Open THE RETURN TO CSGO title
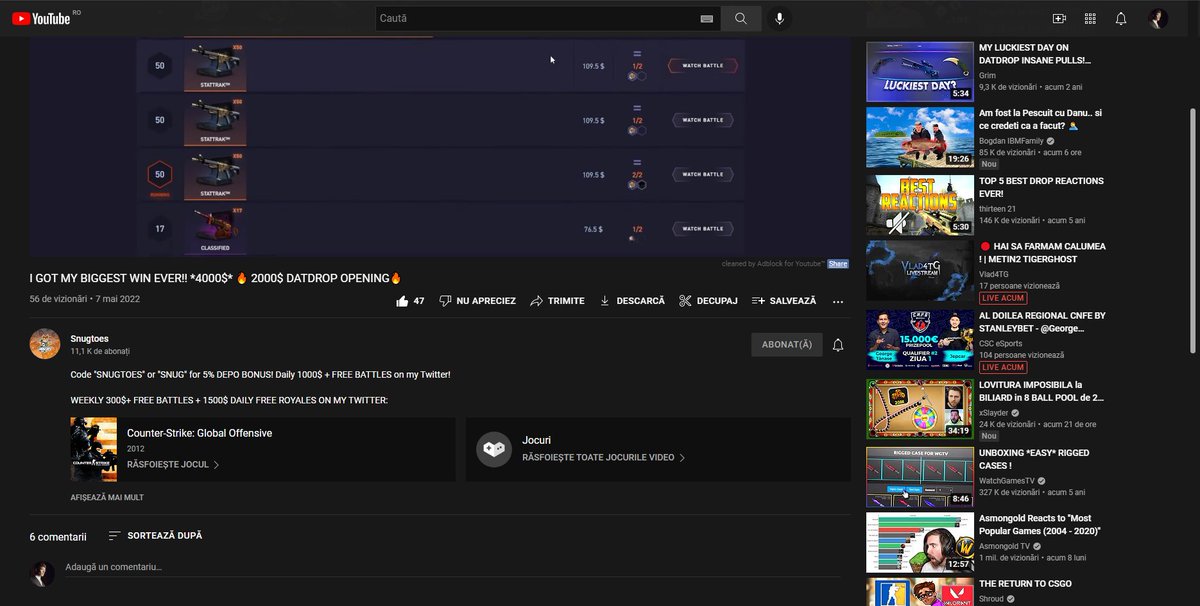Viewport: 1200px width, 606px height. 1027,584
